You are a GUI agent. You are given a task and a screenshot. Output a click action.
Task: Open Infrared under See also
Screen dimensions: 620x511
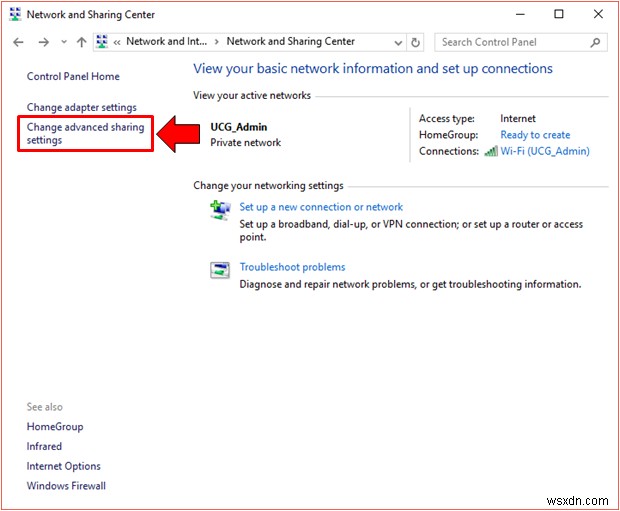44,447
